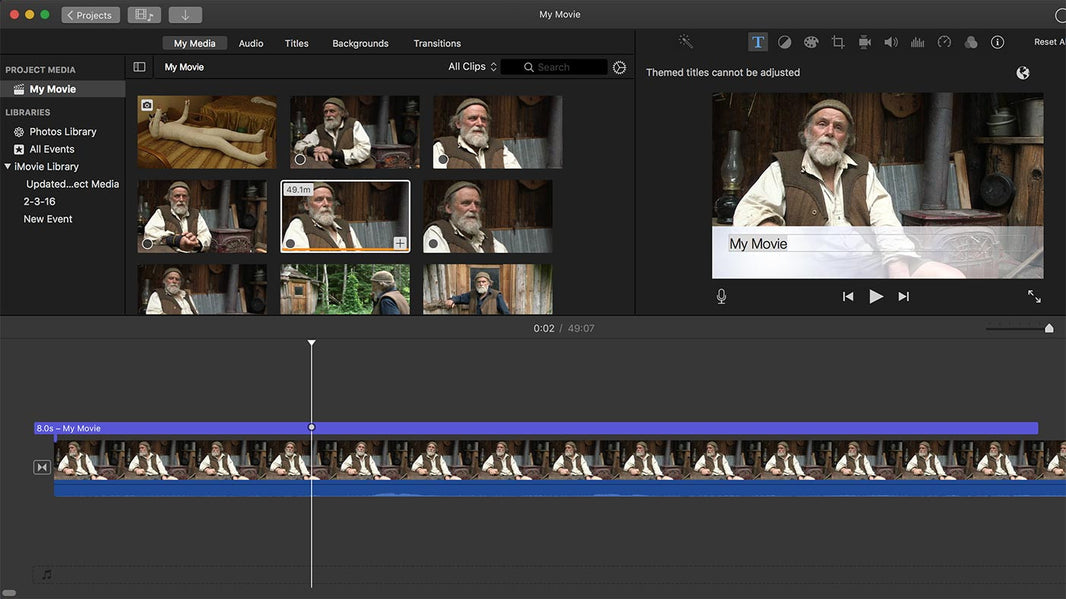This screenshot has width=1066, height=599.
Task: Open the Color Balance tool
Action: coord(784,41)
